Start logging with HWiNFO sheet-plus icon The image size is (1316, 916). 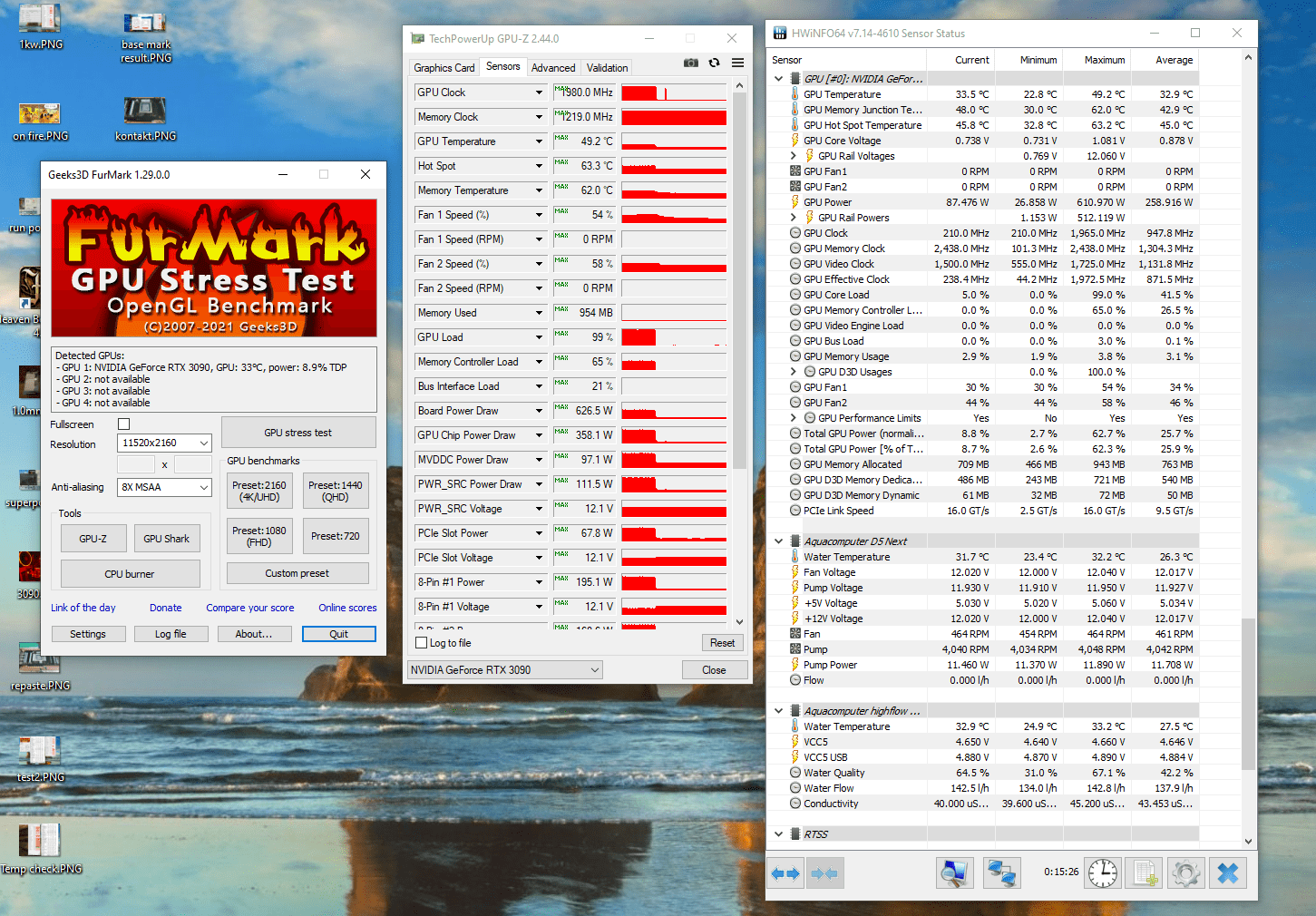(1145, 873)
